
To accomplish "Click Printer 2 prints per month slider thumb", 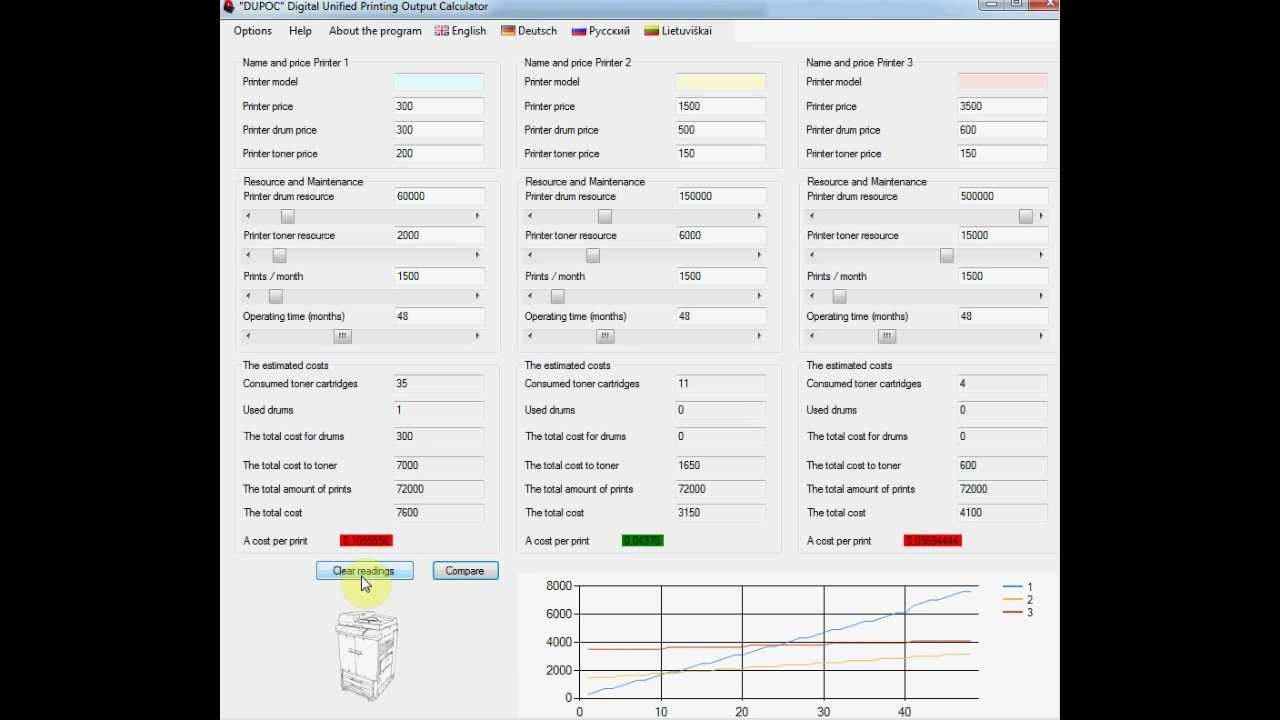I will click(558, 296).
